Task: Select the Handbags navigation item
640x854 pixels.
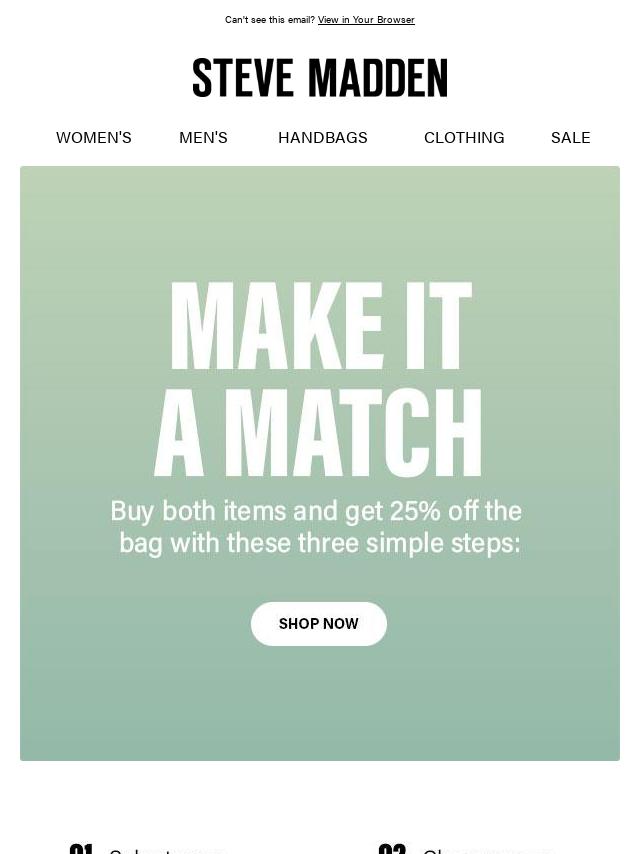Action: (x=323, y=137)
